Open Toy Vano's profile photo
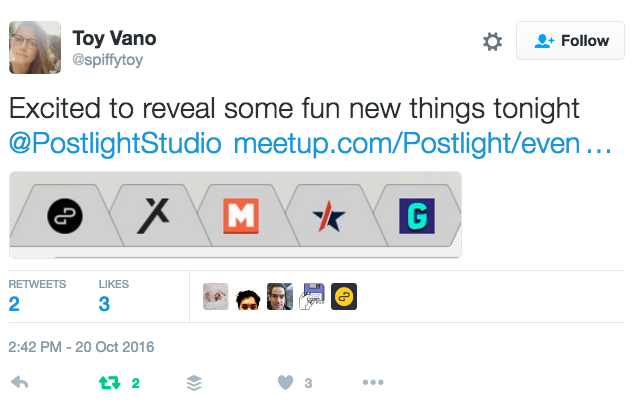635x406 pixels. [x=35, y=46]
